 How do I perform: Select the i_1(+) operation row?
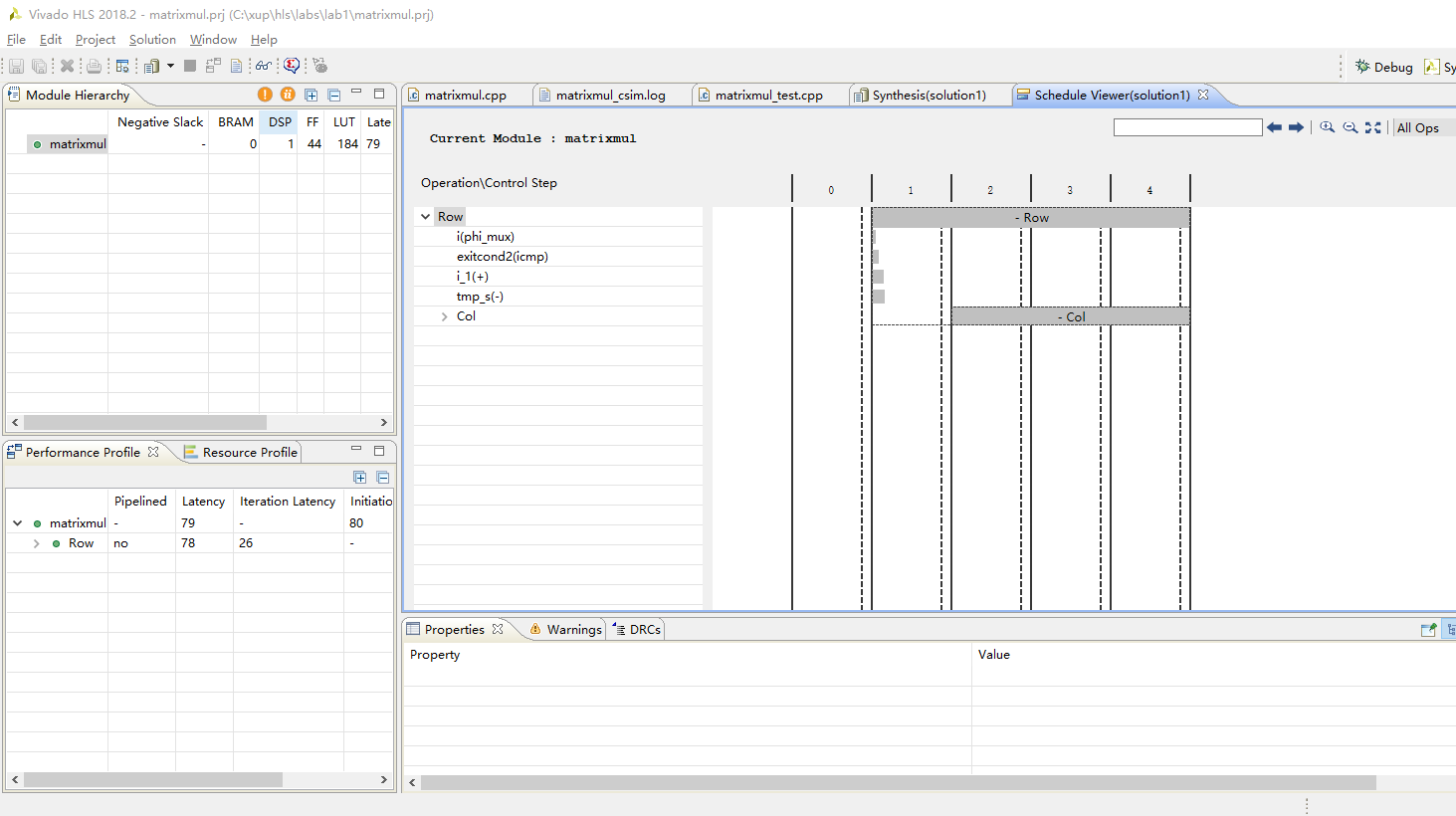(x=558, y=277)
